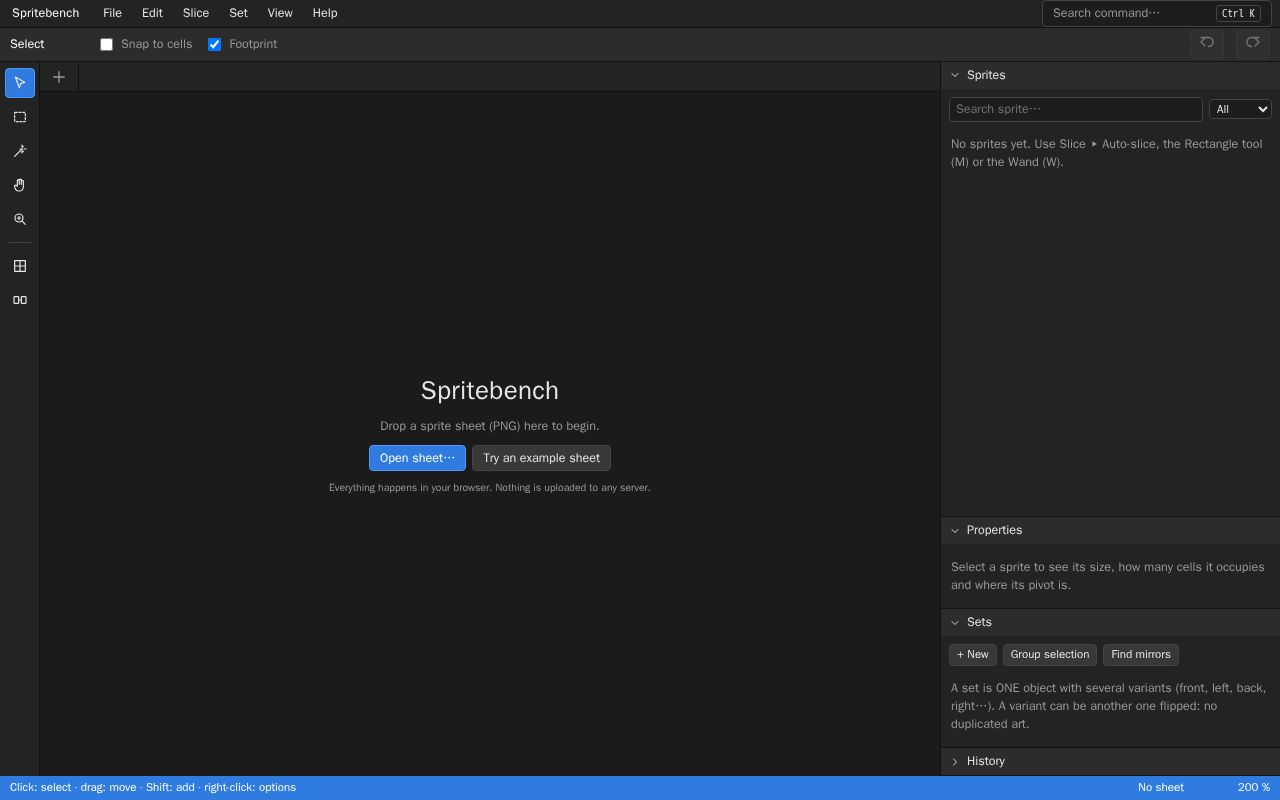Click the No sheet status text
The image size is (1280, 800).
tap(1161, 788)
